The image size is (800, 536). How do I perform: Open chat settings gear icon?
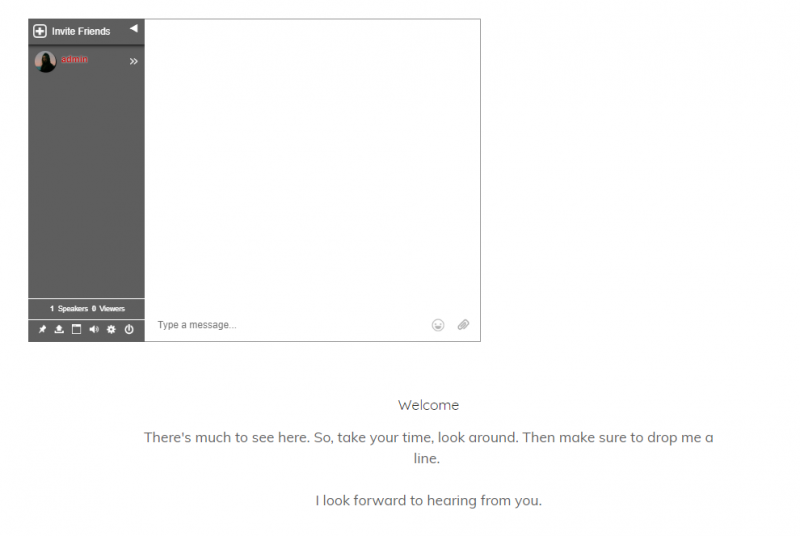pos(111,329)
